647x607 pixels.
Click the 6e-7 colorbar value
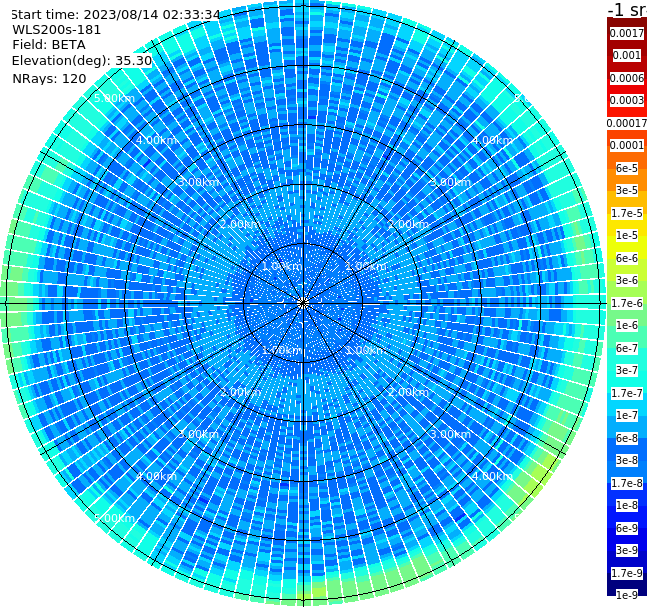[x=627, y=348]
